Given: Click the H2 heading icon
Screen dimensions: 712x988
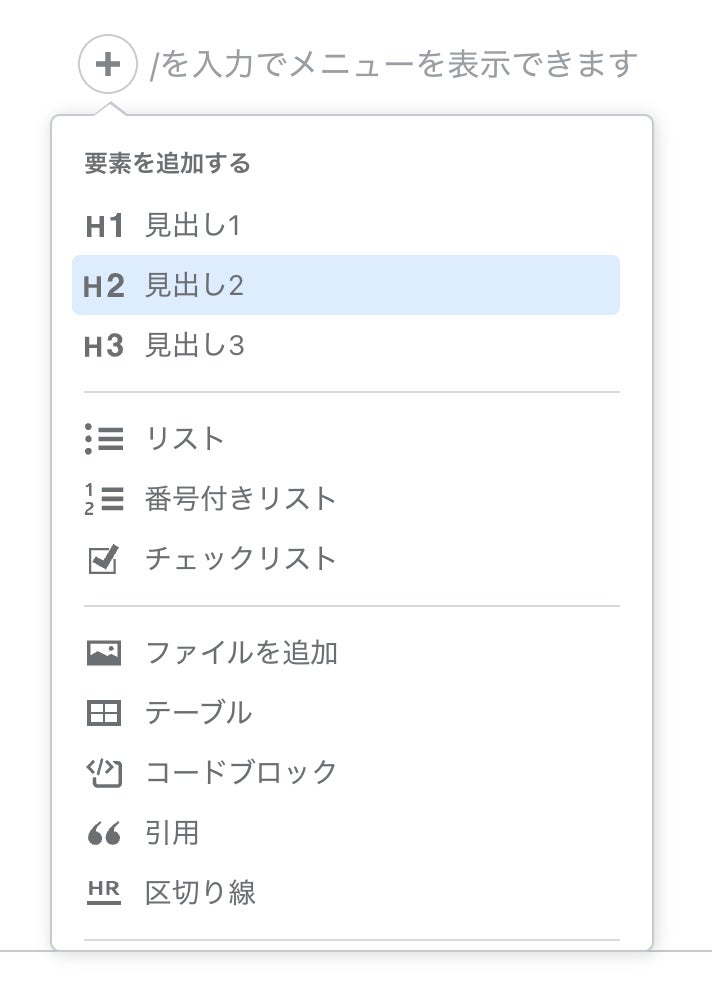Looking at the screenshot, I should [104, 286].
